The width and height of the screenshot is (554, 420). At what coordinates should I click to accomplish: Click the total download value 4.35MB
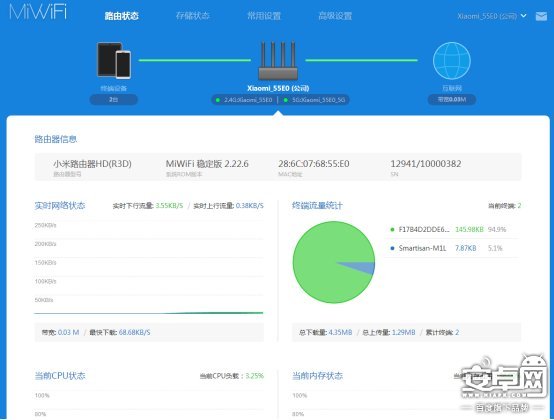(340, 332)
